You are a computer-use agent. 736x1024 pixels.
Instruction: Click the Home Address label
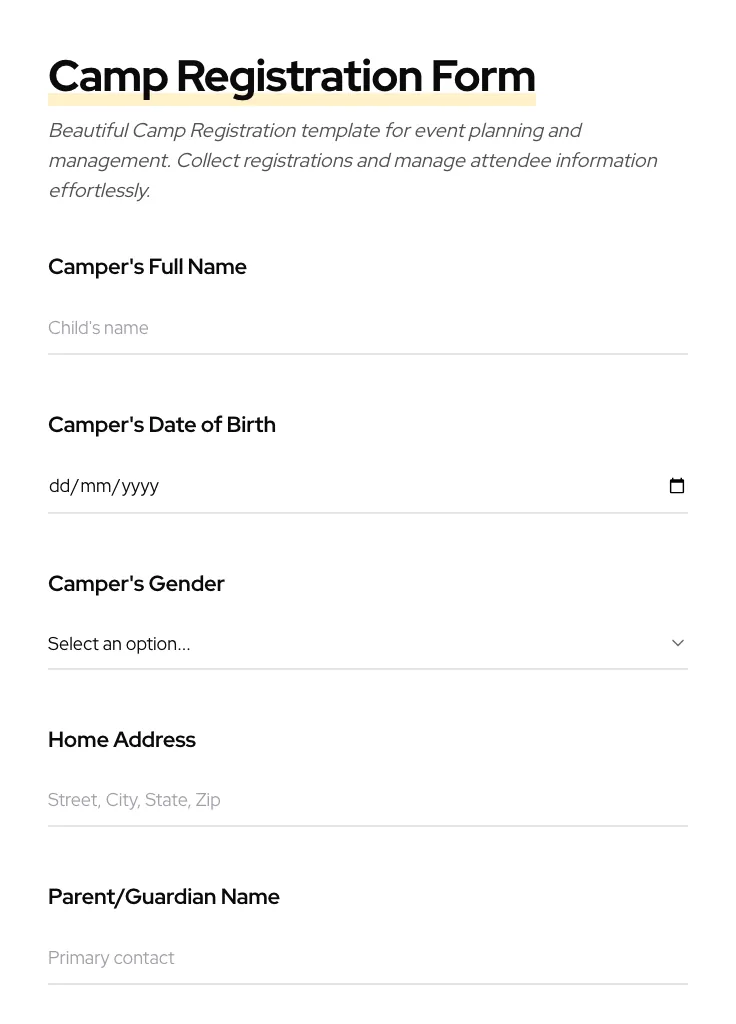point(122,740)
